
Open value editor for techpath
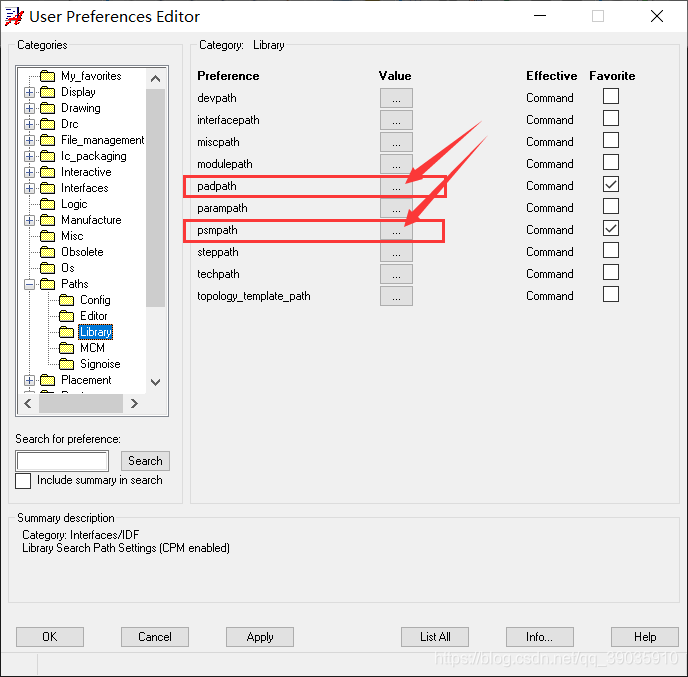(396, 274)
